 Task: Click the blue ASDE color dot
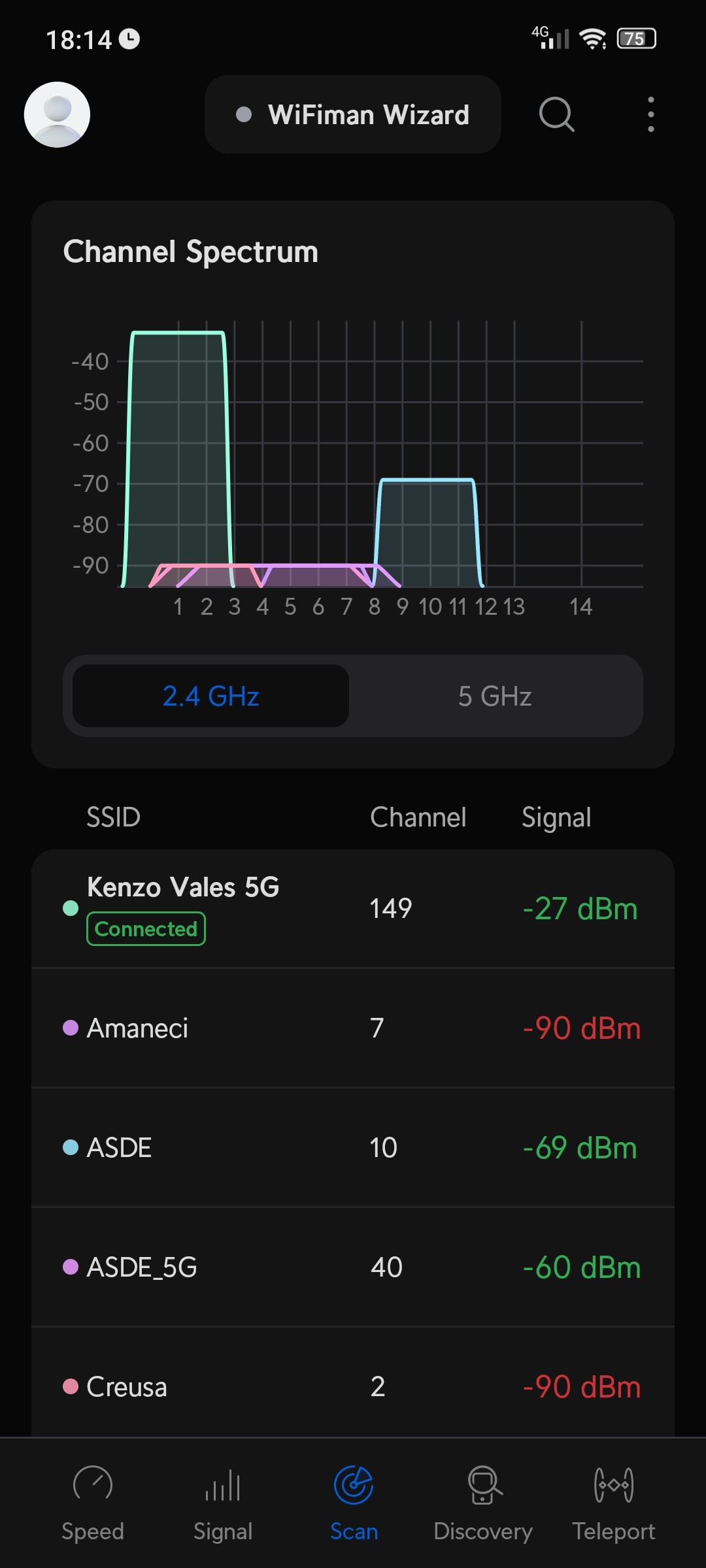pos(71,1147)
